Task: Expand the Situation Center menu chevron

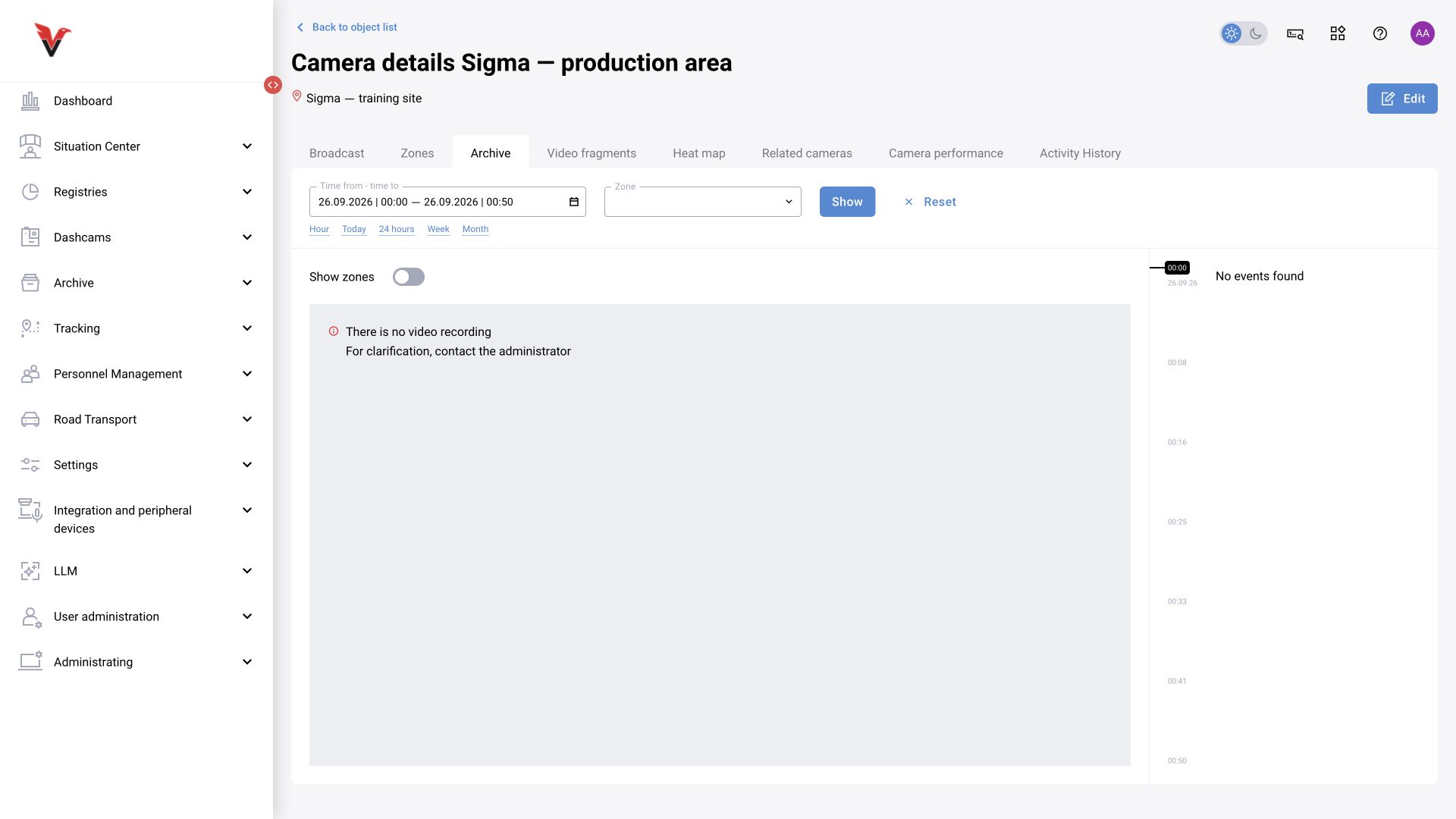Action: coord(247,146)
